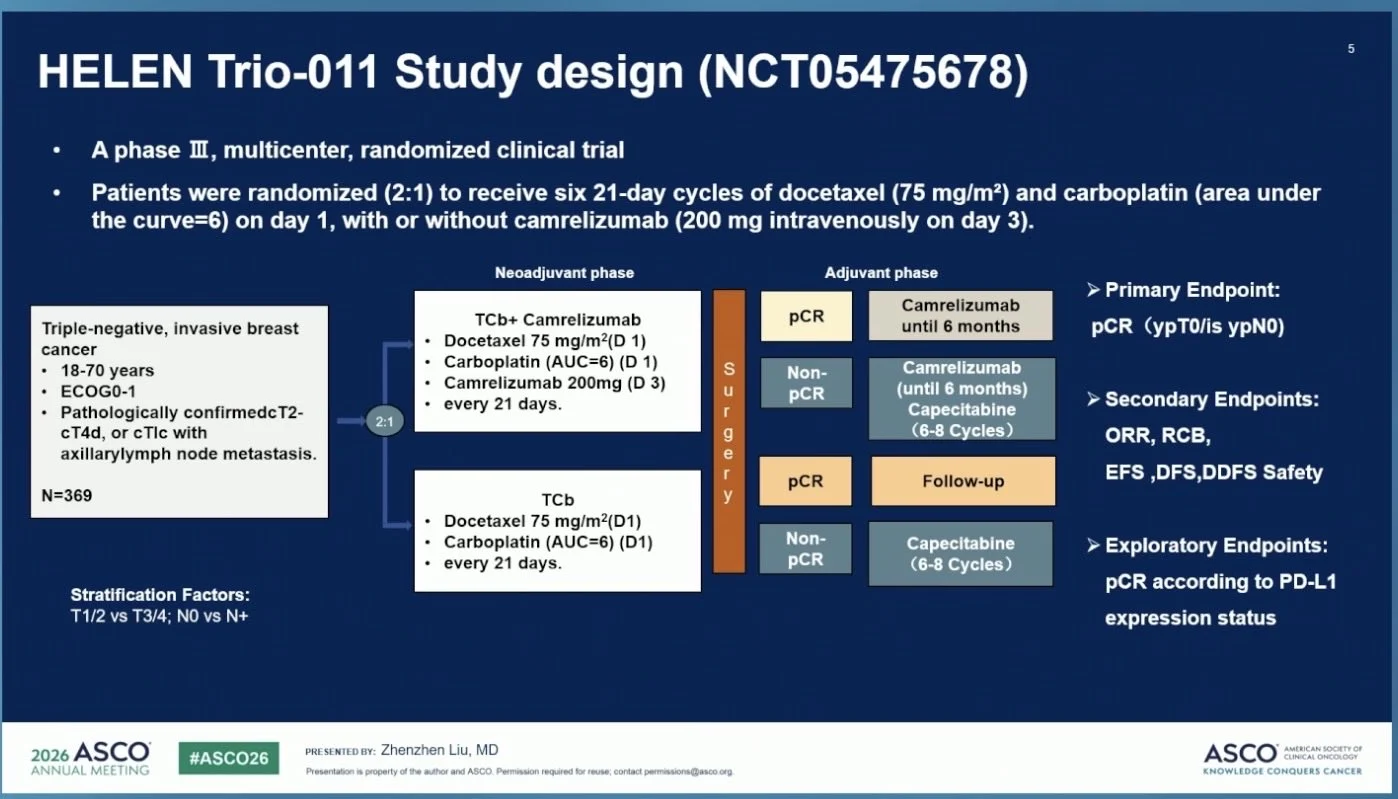Click the 'ORR, RCB,' endpoints line

1158,436
